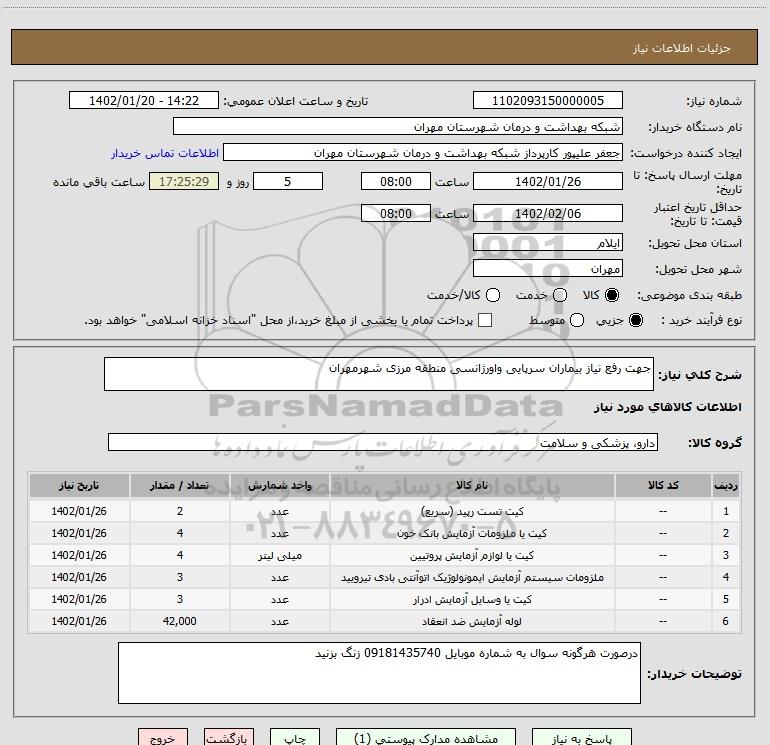Click the واحد شمارش column header

pyautogui.click(x=280, y=485)
